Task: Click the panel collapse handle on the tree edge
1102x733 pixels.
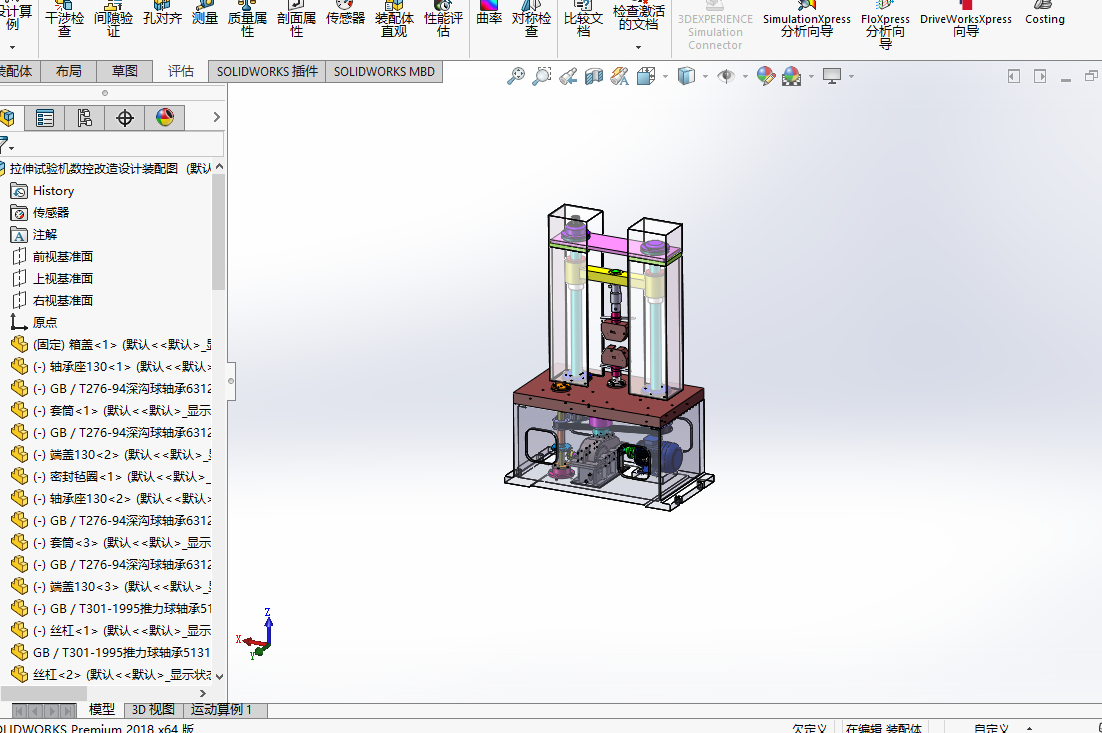Action: (x=231, y=381)
